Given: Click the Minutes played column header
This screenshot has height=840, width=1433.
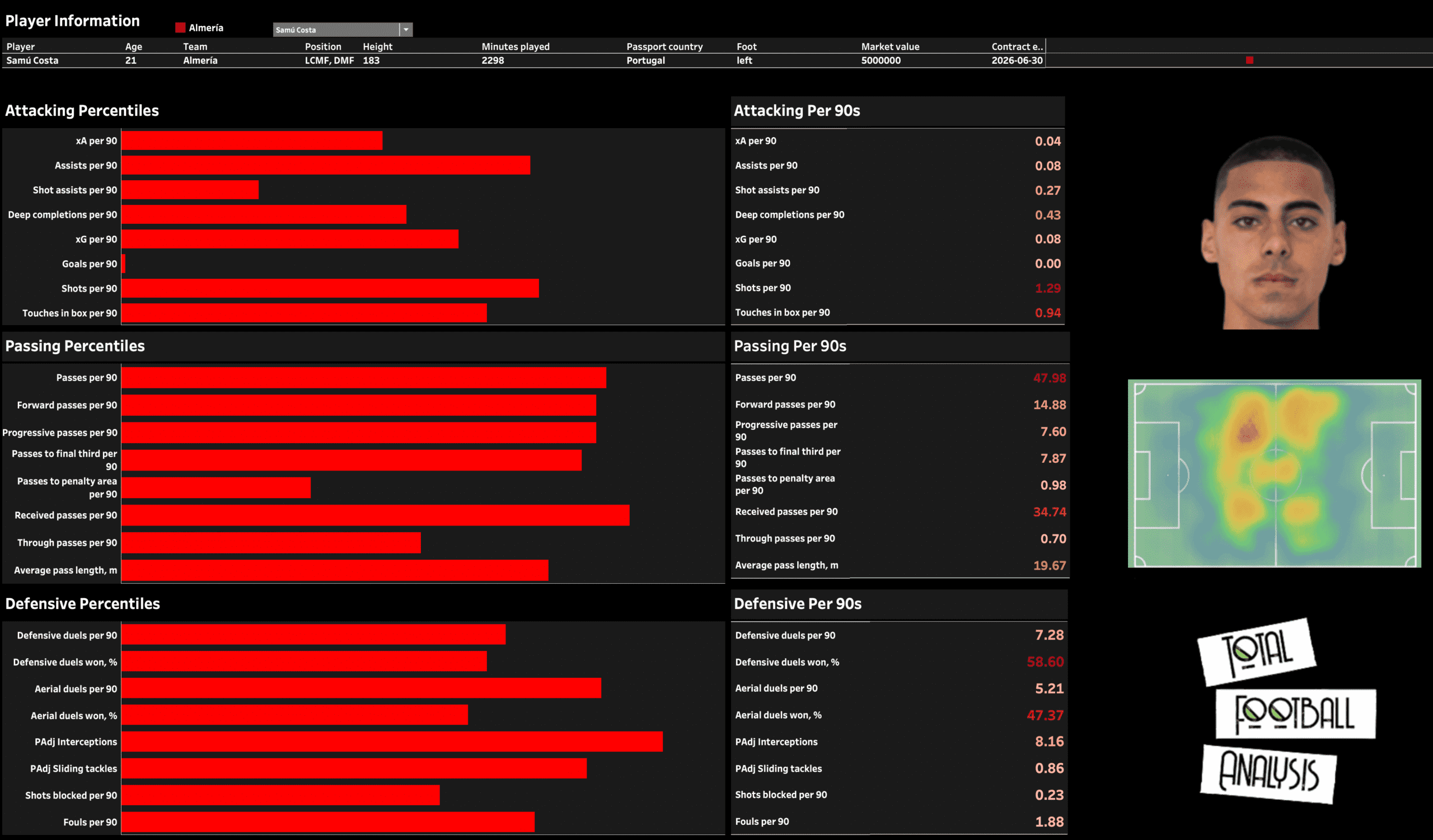Looking at the screenshot, I should [515, 46].
